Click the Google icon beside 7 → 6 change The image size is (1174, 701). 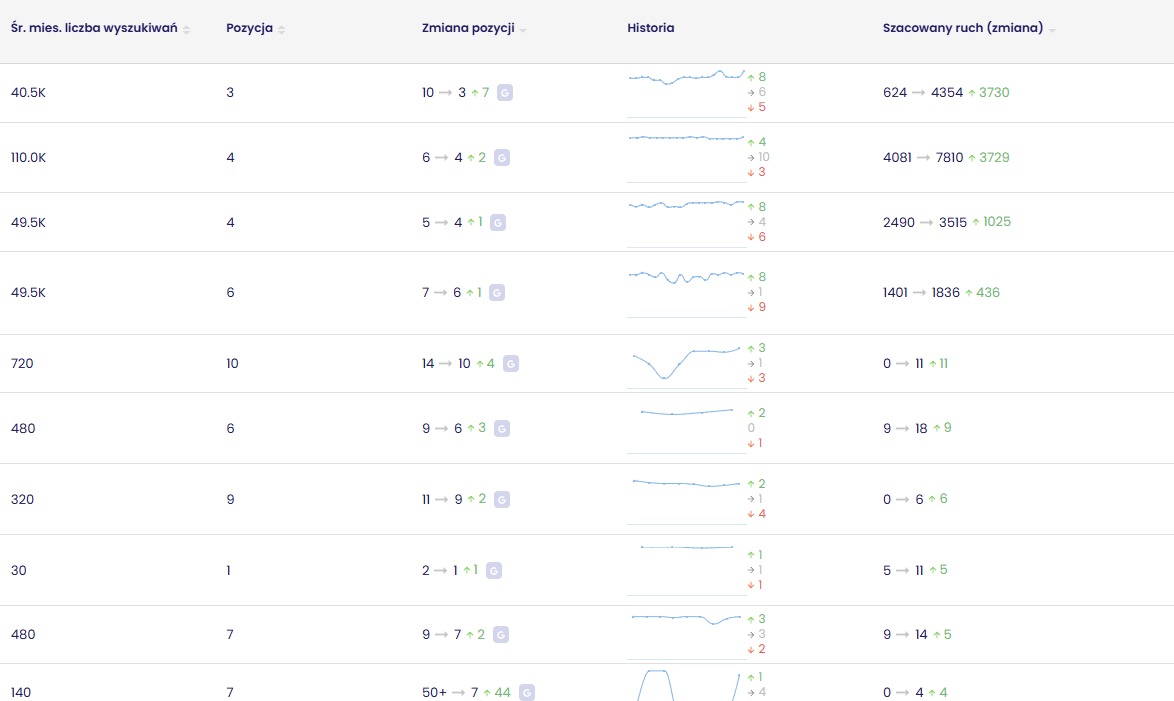point(497,293)
